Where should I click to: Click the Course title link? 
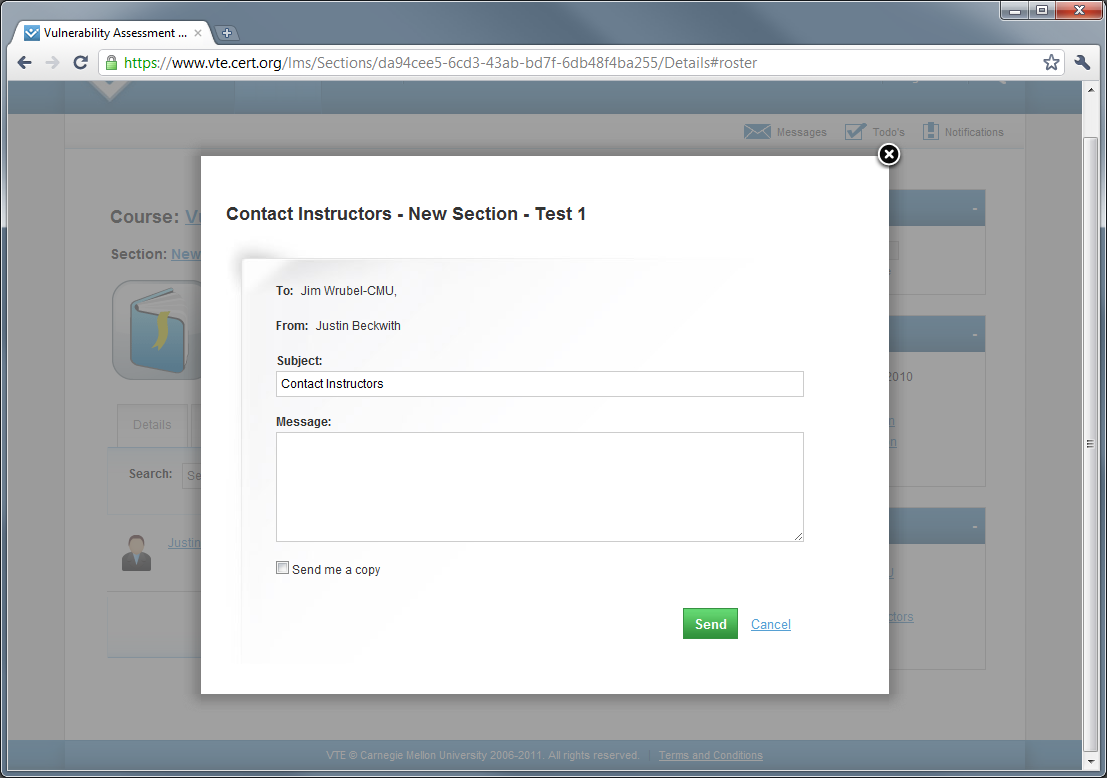tap(193, 217)
